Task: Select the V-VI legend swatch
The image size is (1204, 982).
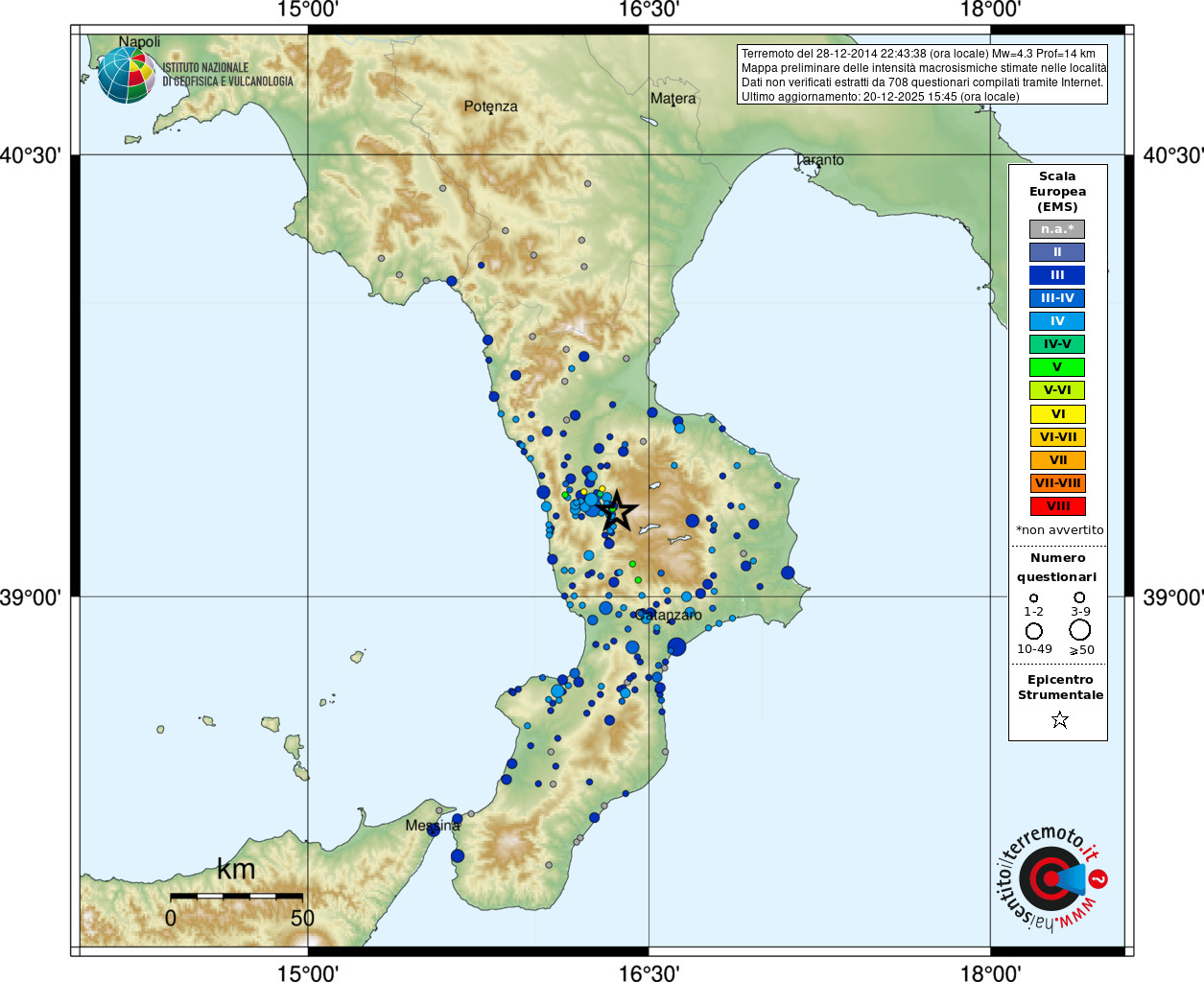Action: [x=1057, y=390]
